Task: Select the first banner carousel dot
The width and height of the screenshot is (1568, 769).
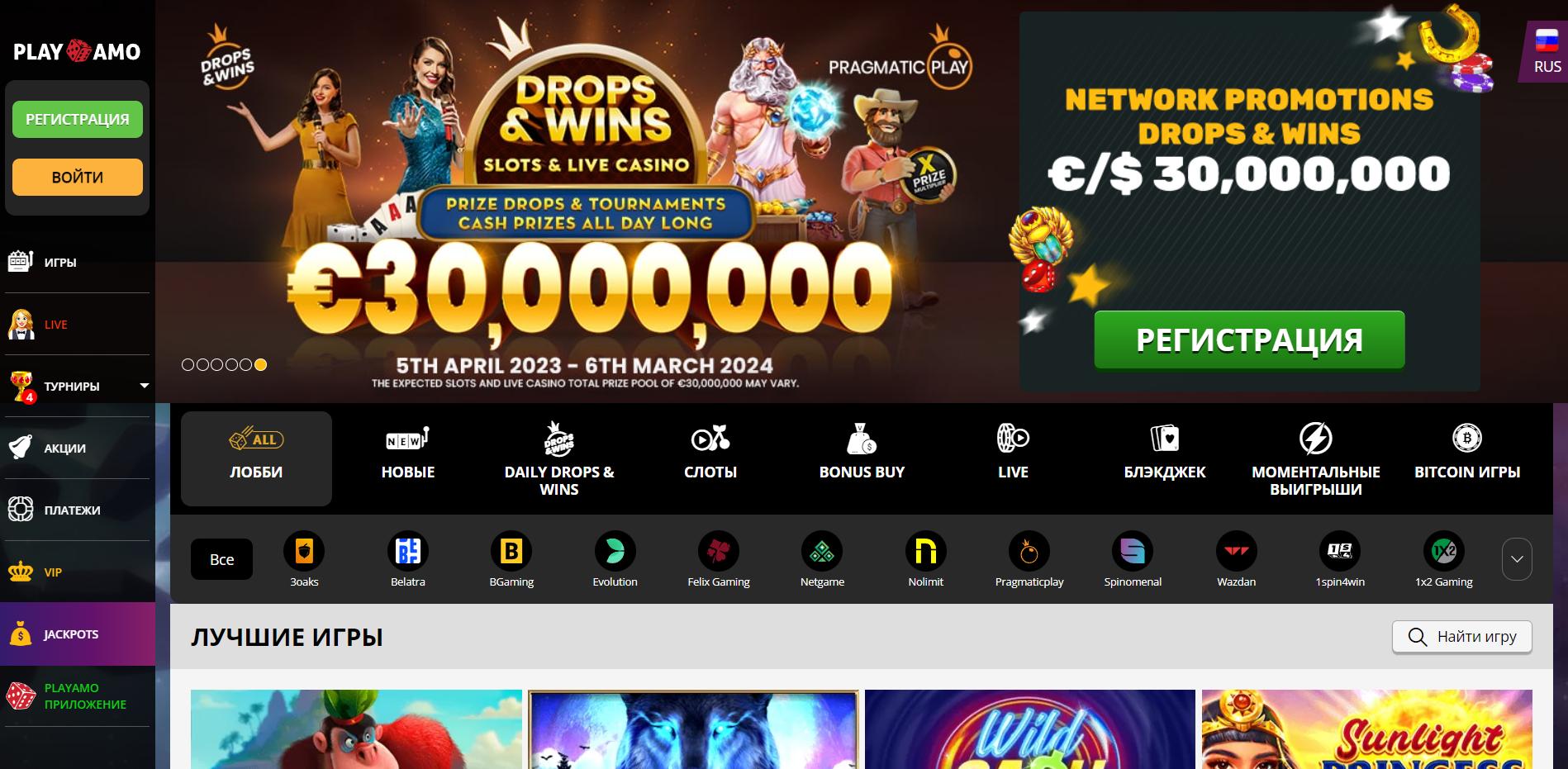Action: (x=188, y=364)
